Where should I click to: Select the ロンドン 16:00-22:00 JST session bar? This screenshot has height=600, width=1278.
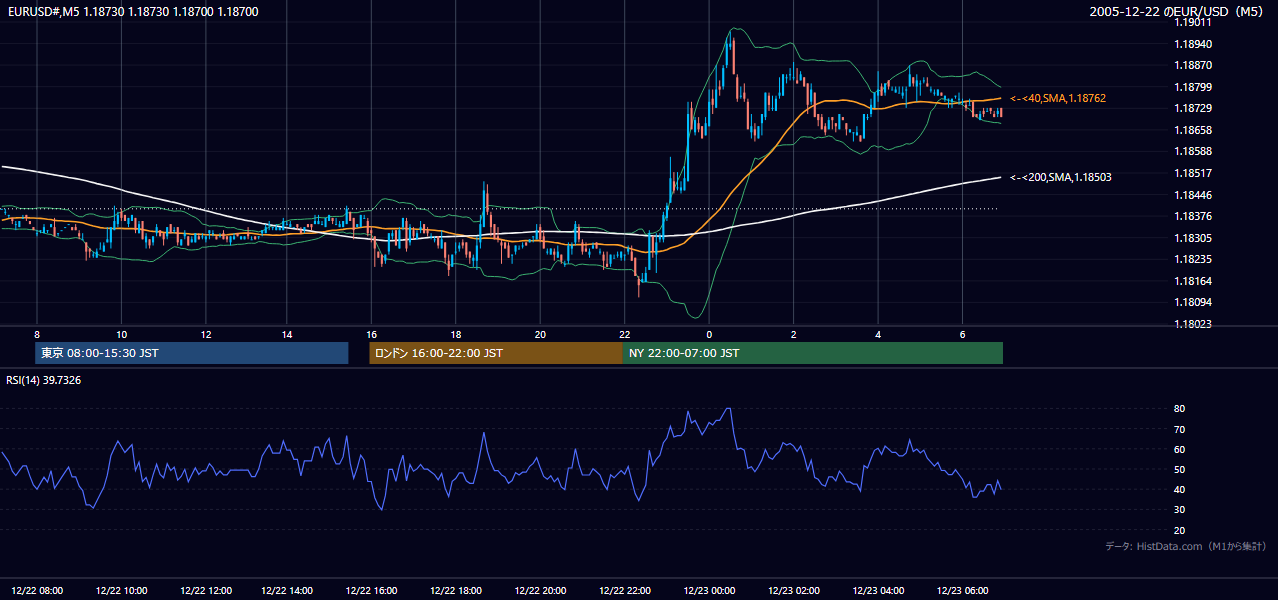[x=496, y=353]
